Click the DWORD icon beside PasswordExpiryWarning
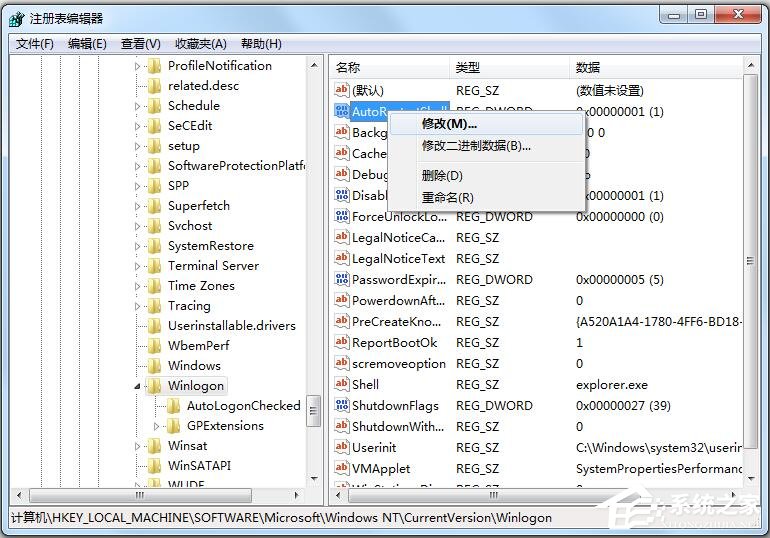The image size is (770, 538). coord(342,279)
